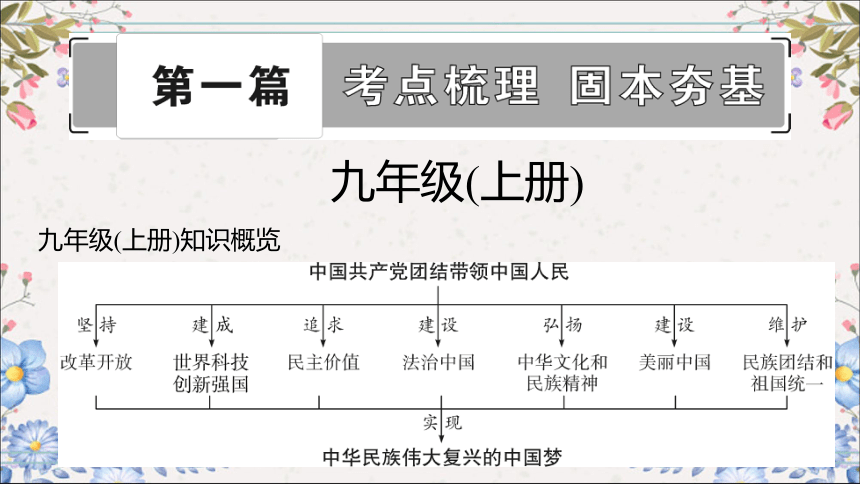The height and width of the screenshot is (484, 860).
Task: Click the '第一篇' title box
Action: coord(219,86)
